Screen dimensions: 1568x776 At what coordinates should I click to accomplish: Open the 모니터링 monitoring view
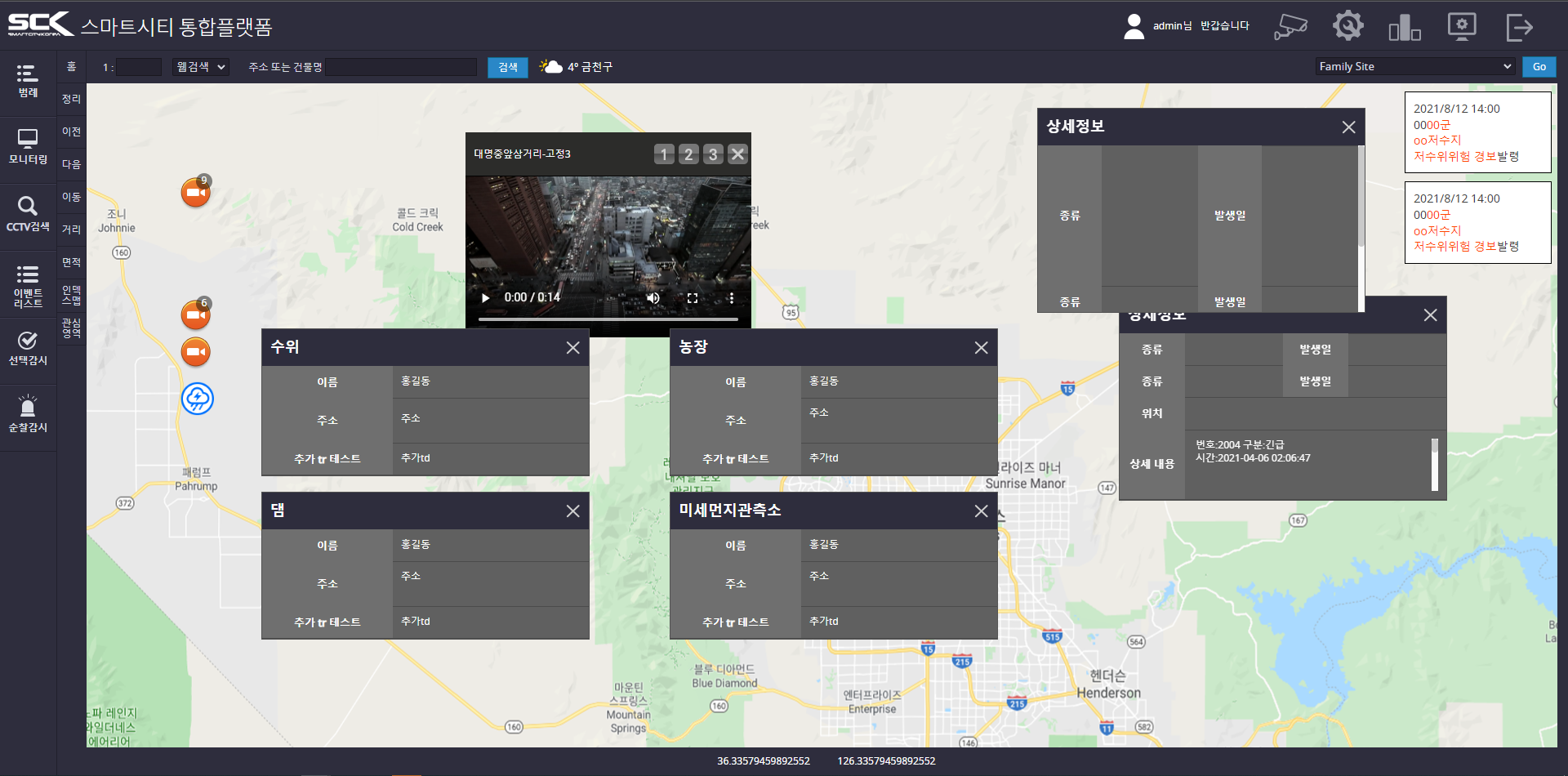click(28, 147)
